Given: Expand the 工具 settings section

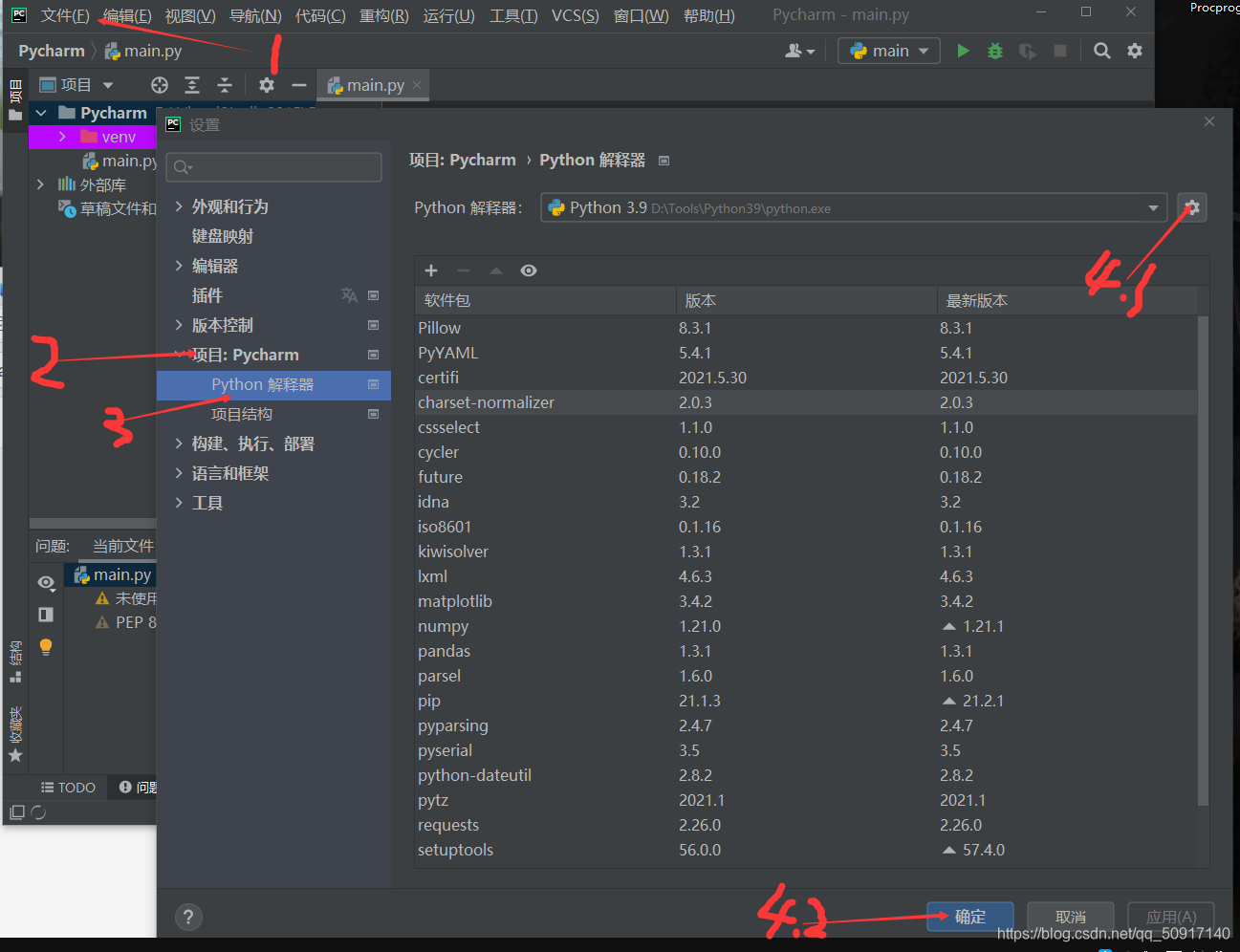Looking at the screenshot, I should [179, 503].
